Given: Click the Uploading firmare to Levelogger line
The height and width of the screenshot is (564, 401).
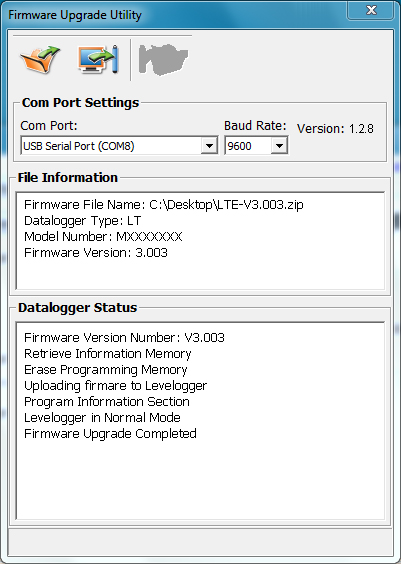Looking at the screenshot, I should coord(115,386).
